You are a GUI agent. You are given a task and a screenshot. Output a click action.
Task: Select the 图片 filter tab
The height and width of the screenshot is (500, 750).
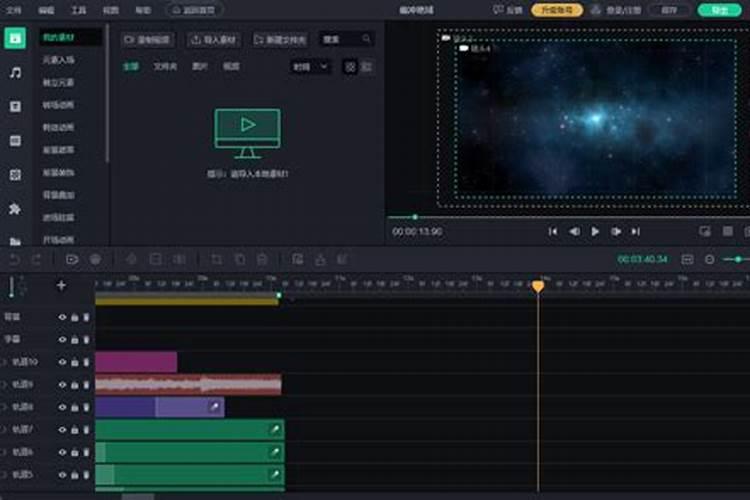coord(199,67)
